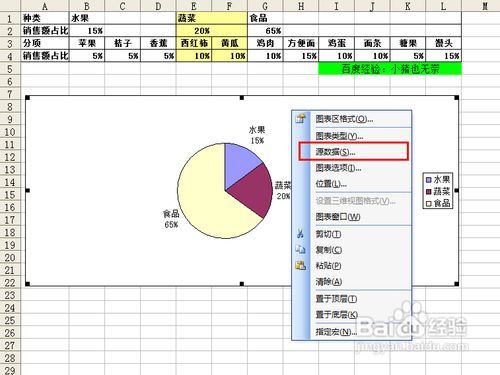500x375 pixels.
Task: Click the chart area format icon
Action: 301,118
